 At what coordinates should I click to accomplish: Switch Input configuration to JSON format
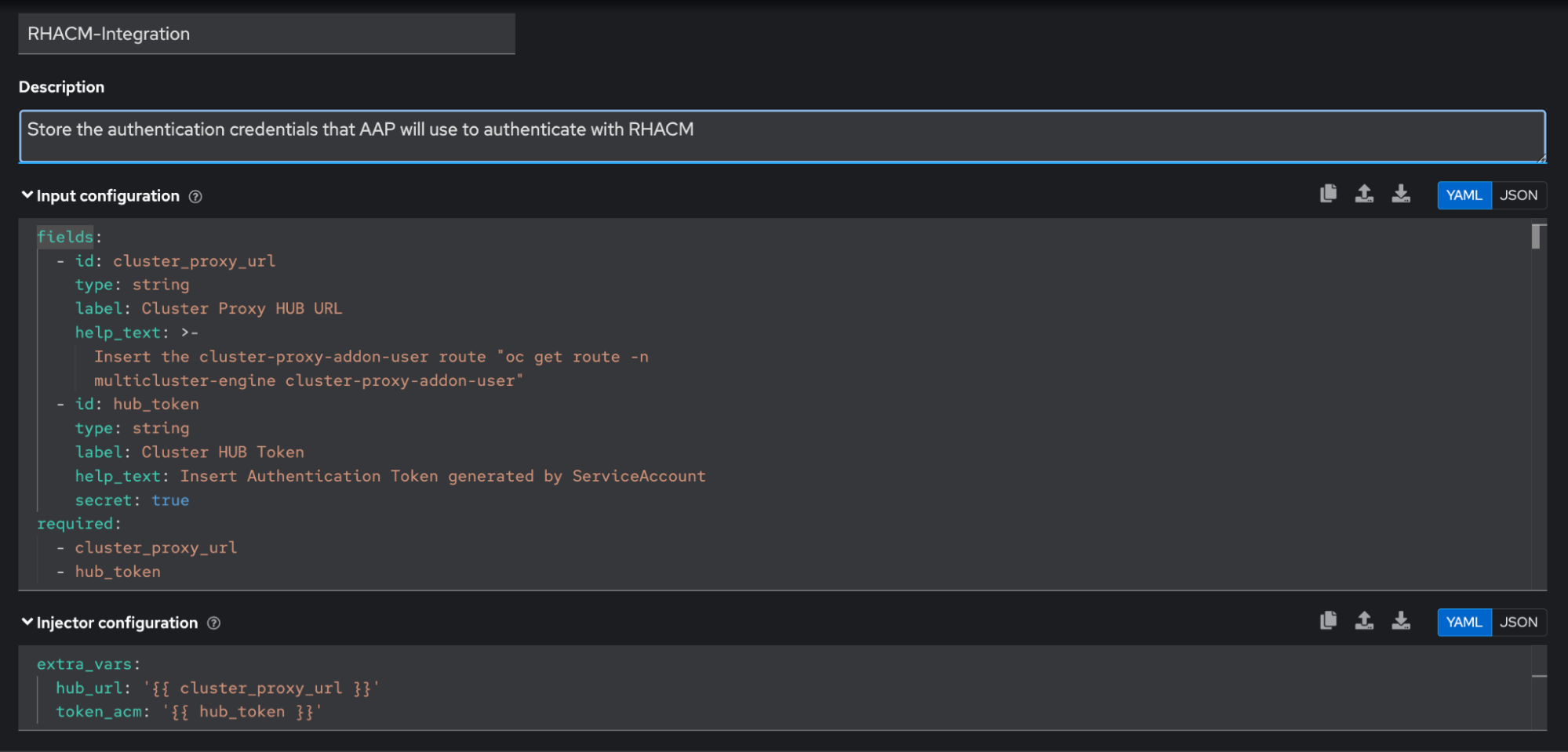1518,195
